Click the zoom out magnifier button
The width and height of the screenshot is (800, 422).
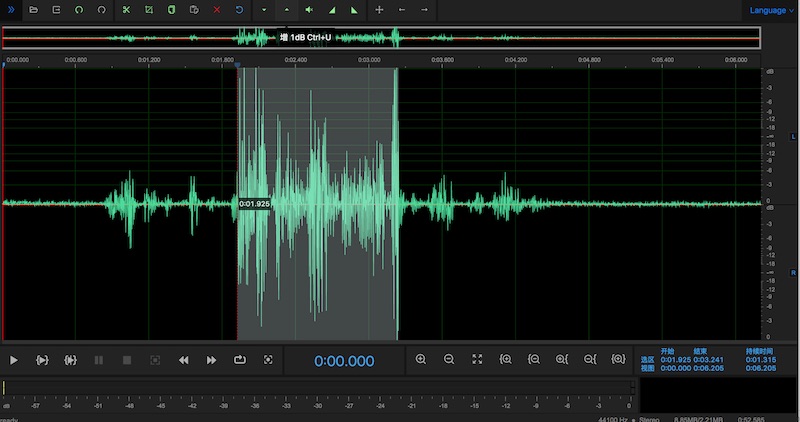[449, 360]
